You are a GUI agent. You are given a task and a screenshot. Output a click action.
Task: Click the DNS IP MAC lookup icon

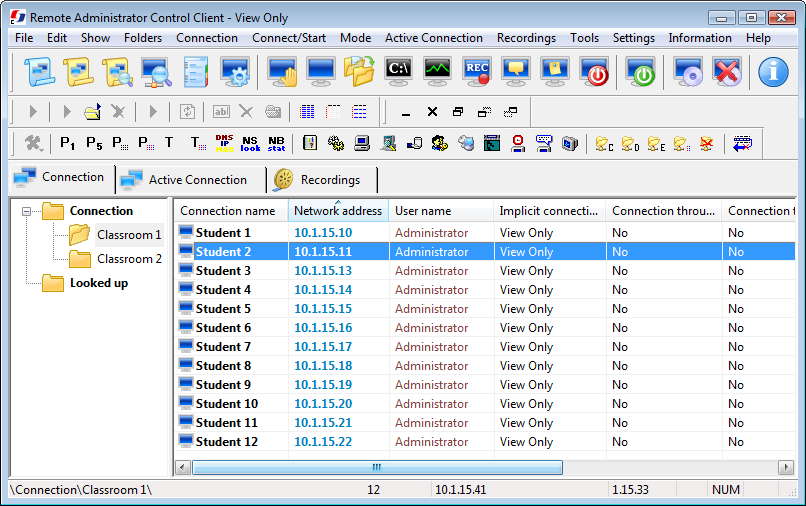[x=224, y=143]
